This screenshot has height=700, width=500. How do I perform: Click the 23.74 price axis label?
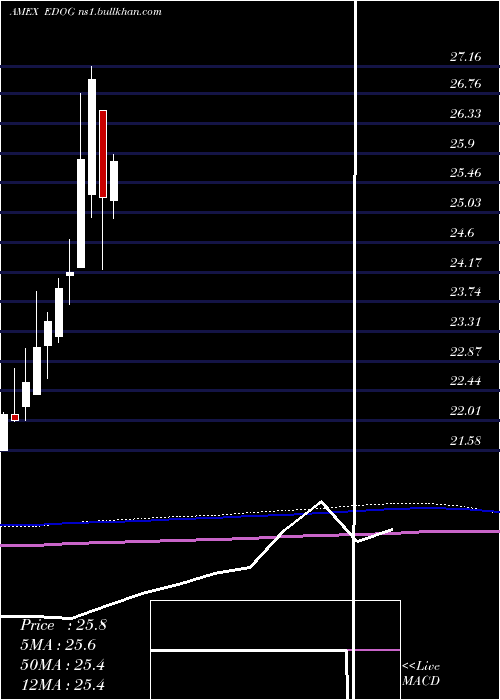pos(465,292)
